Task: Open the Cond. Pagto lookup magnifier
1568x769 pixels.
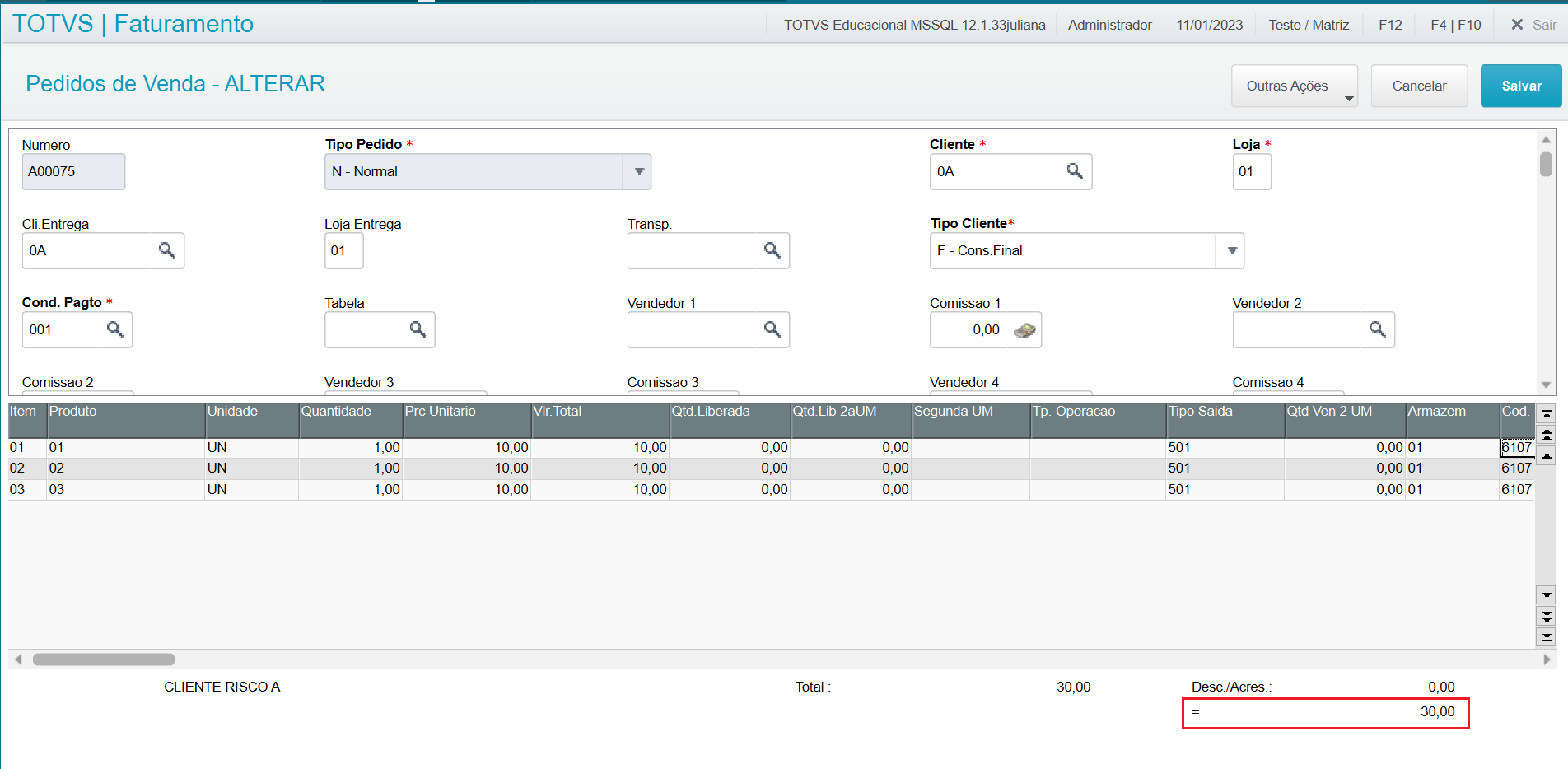Action: pyautogui.click(x=114, y=329)
